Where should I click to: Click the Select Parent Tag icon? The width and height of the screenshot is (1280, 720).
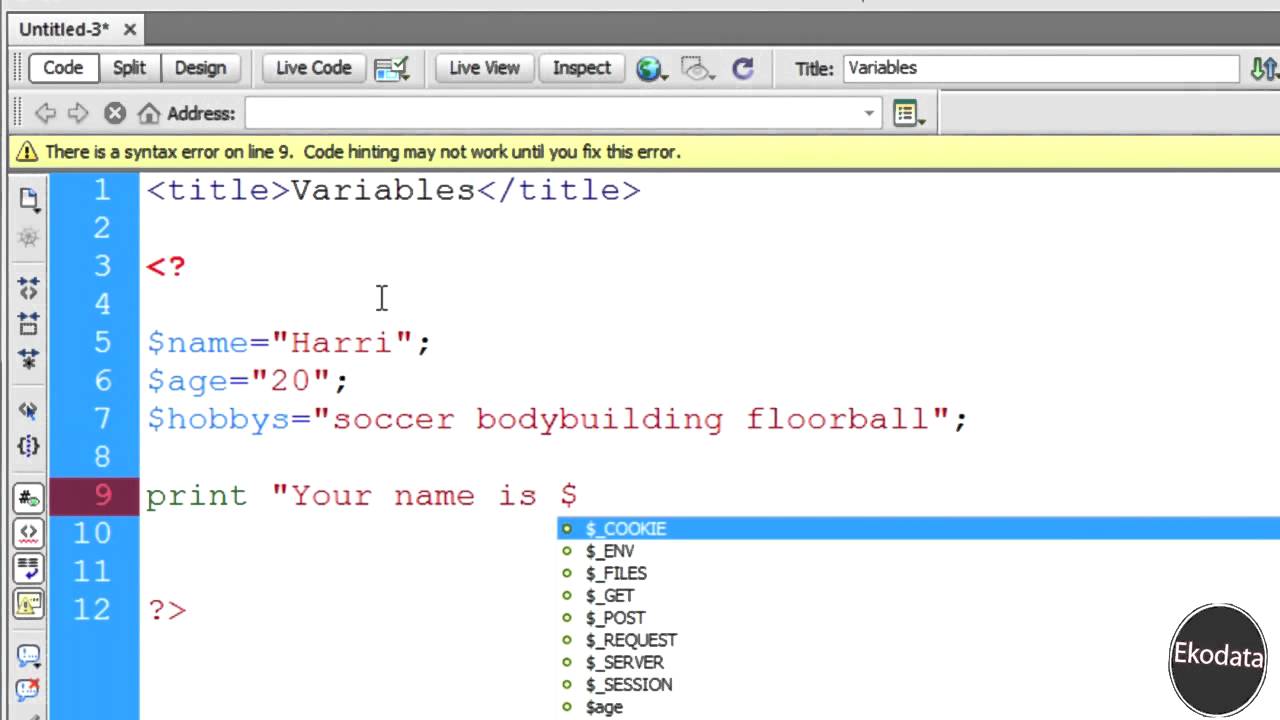click(28, 410)
